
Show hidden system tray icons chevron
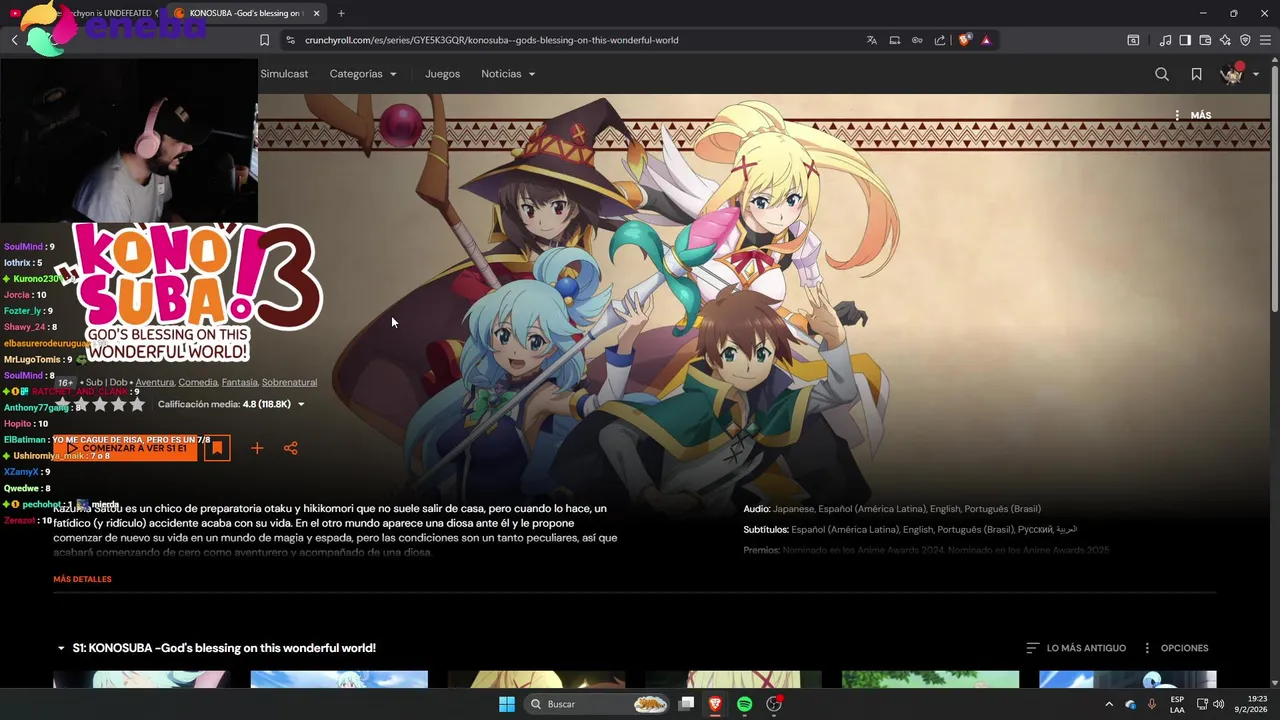click(x=1108, y=704)
